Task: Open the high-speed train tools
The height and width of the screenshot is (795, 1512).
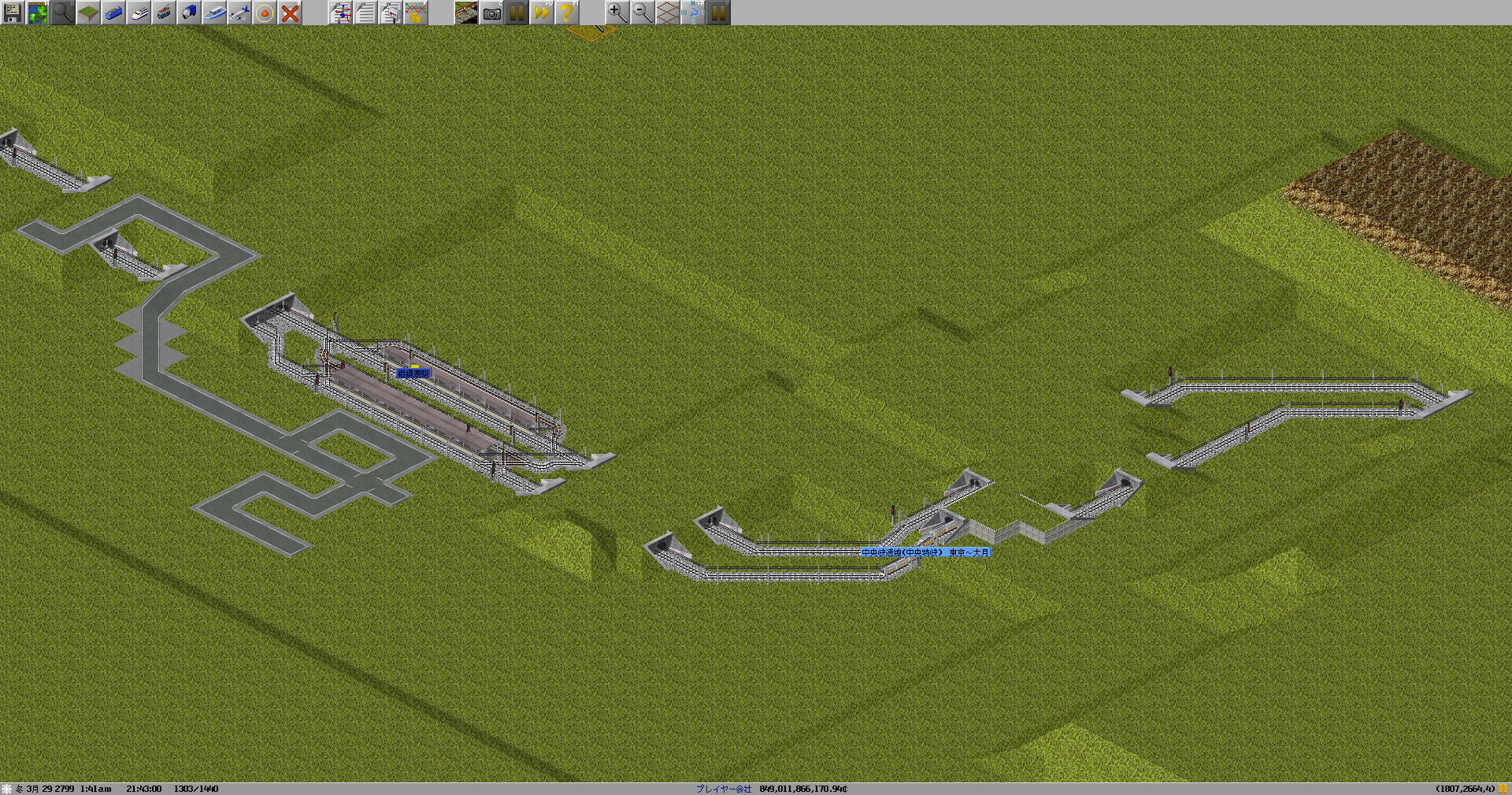Action: pyautogui.click(x=139, y=13)
